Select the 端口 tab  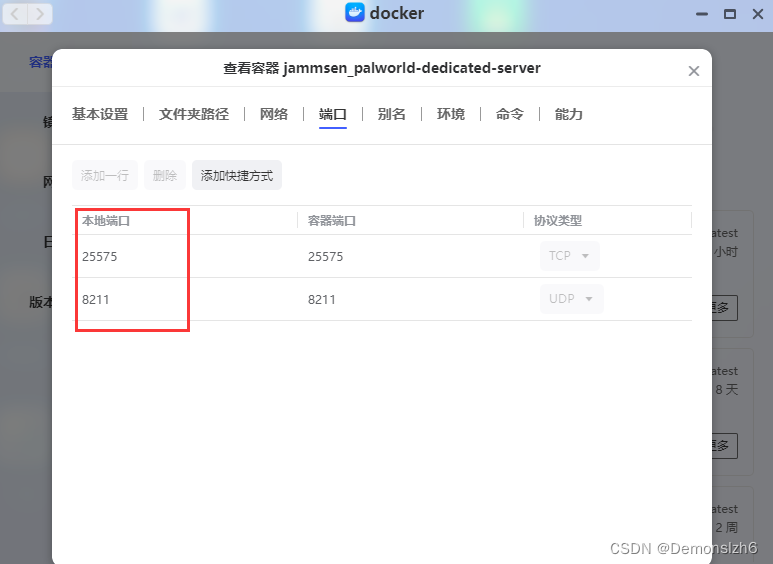pyautogui.click(x=333, y=114)
